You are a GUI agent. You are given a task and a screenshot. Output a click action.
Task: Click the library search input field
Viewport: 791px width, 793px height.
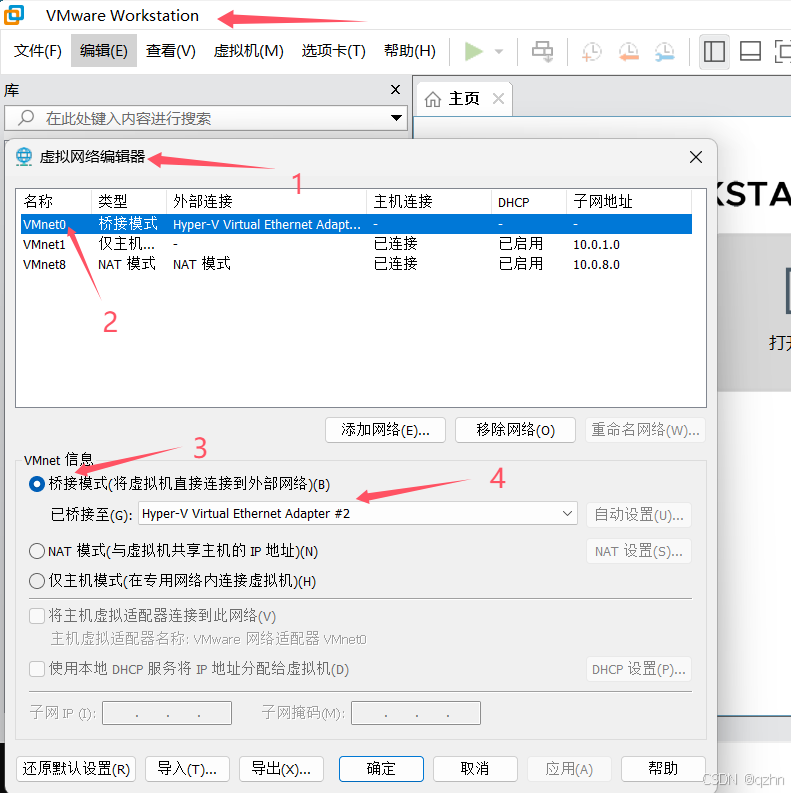coord(206,118)
